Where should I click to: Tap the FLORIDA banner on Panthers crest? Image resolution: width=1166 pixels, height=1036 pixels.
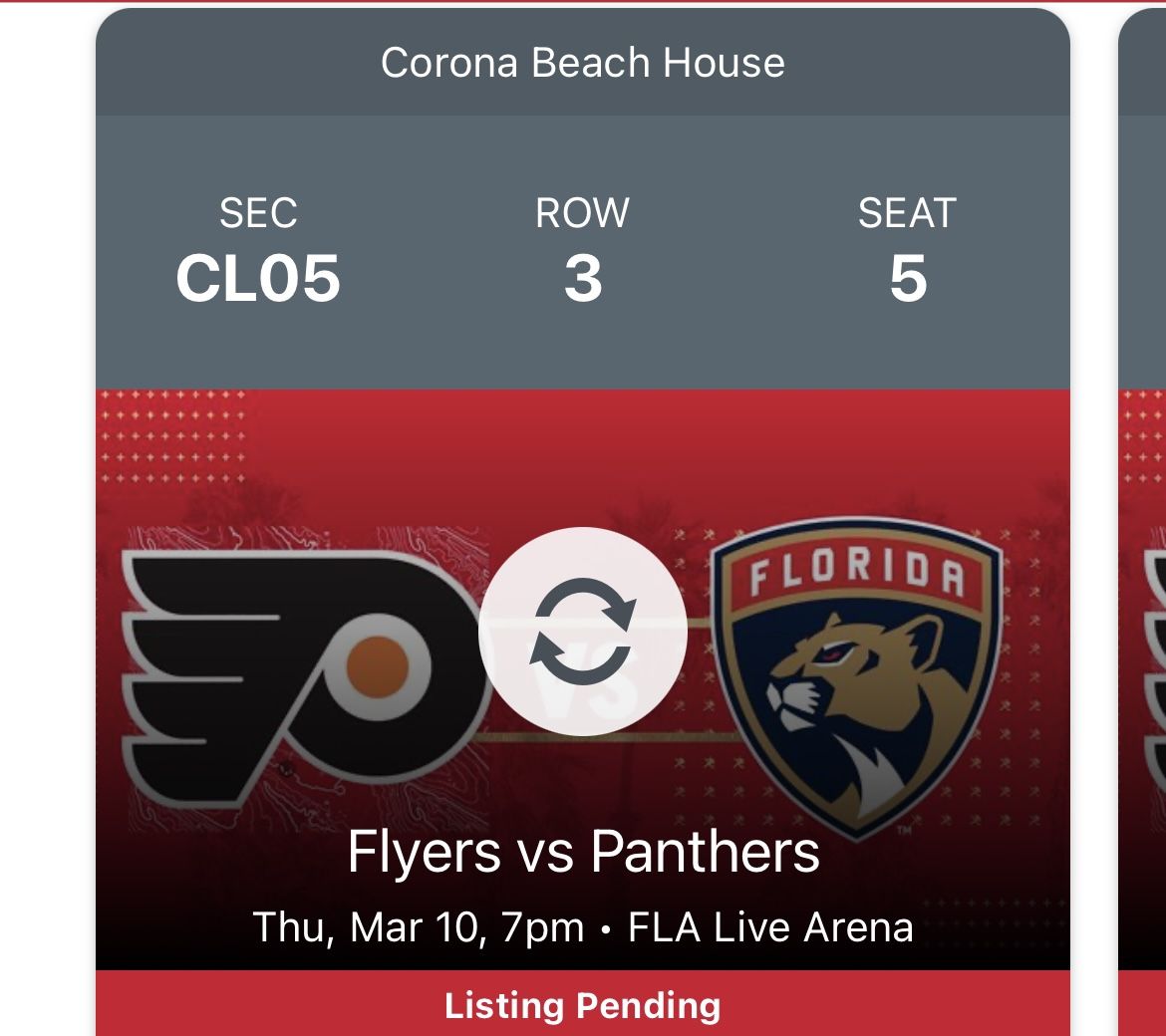[x=857, y=573]
